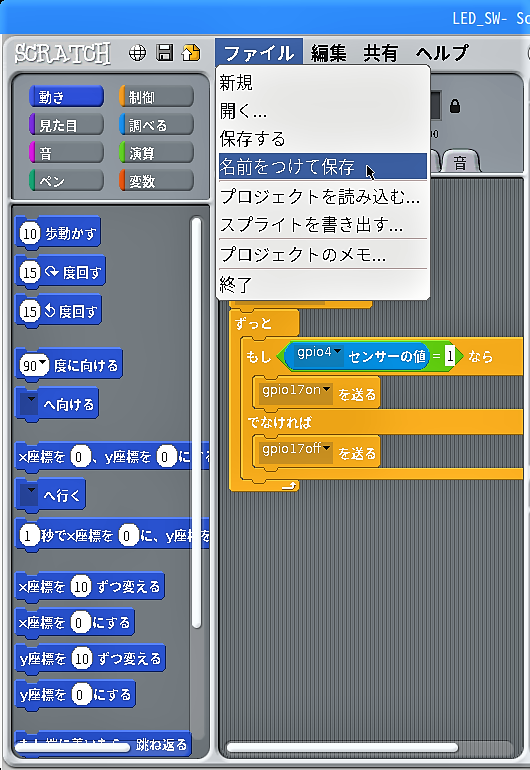The image size is (530, 770).
Task: Select the ペン blocks category
Action: tap(66, 181)
